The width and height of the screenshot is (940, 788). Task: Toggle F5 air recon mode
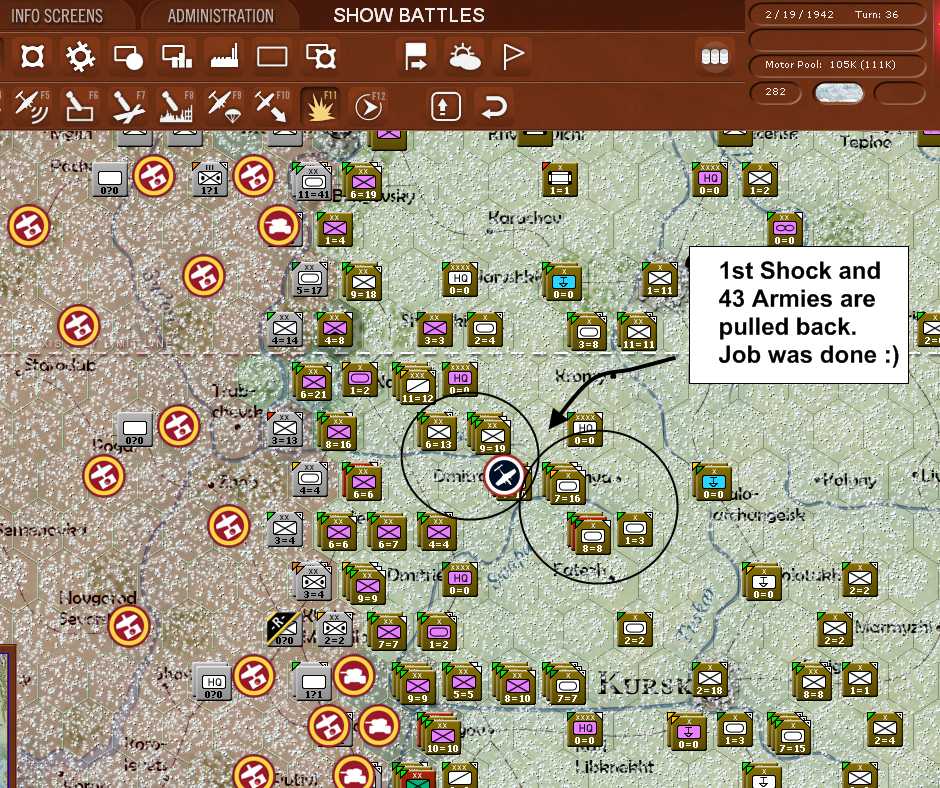tap(32, 106)
